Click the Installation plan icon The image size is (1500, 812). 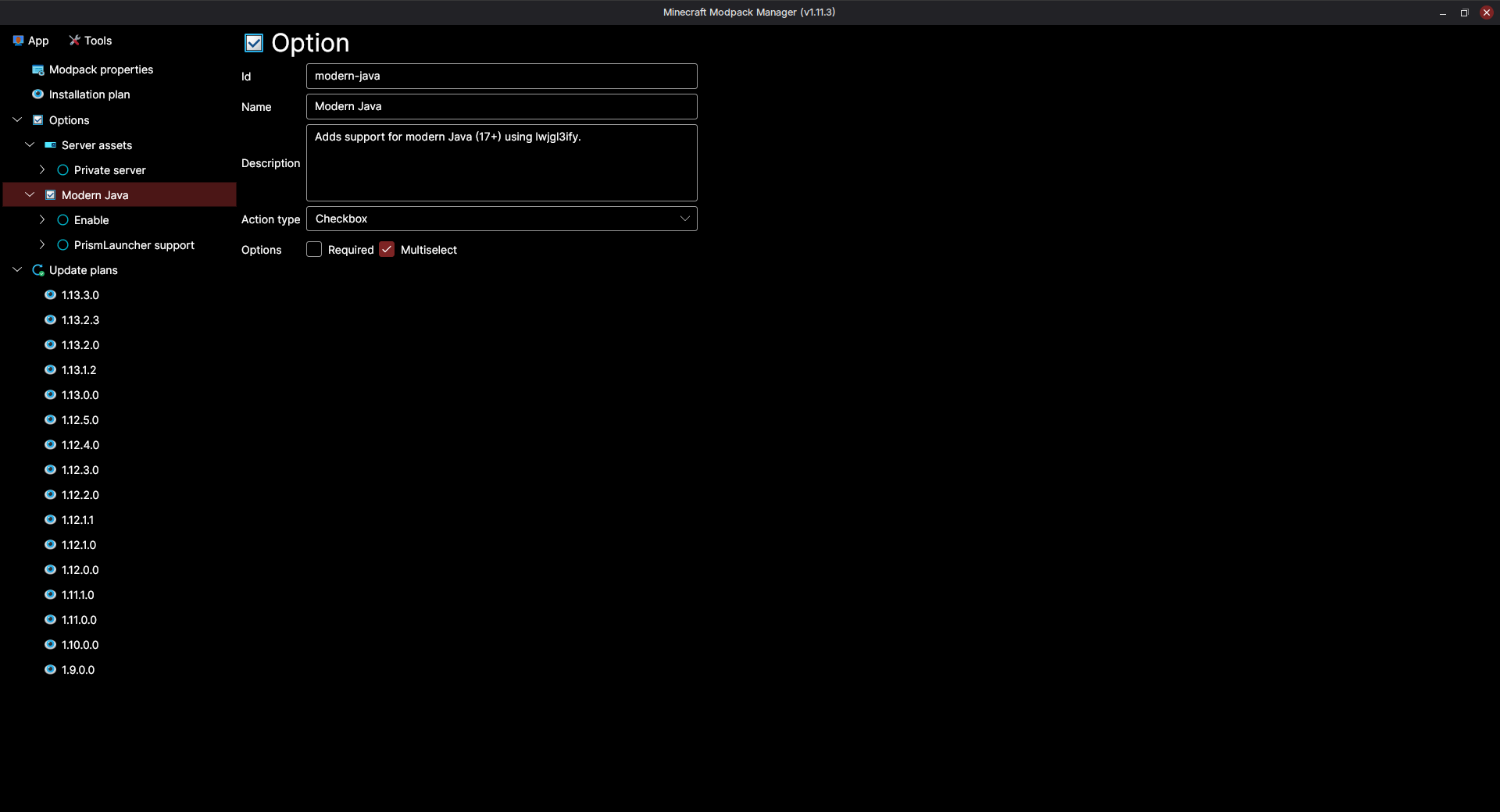point(37,94)
